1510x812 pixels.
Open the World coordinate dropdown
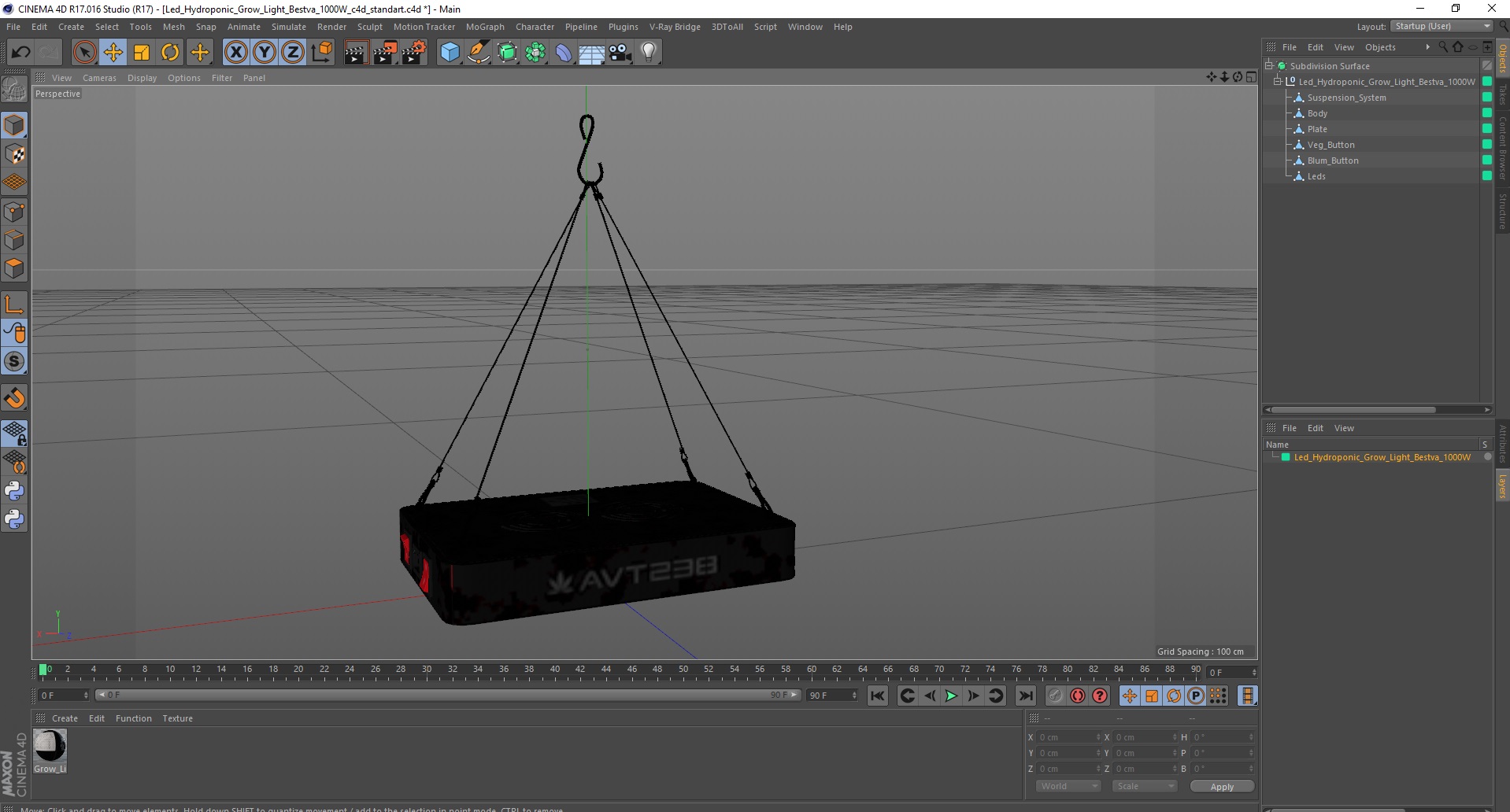click(x=1068, y=786)
